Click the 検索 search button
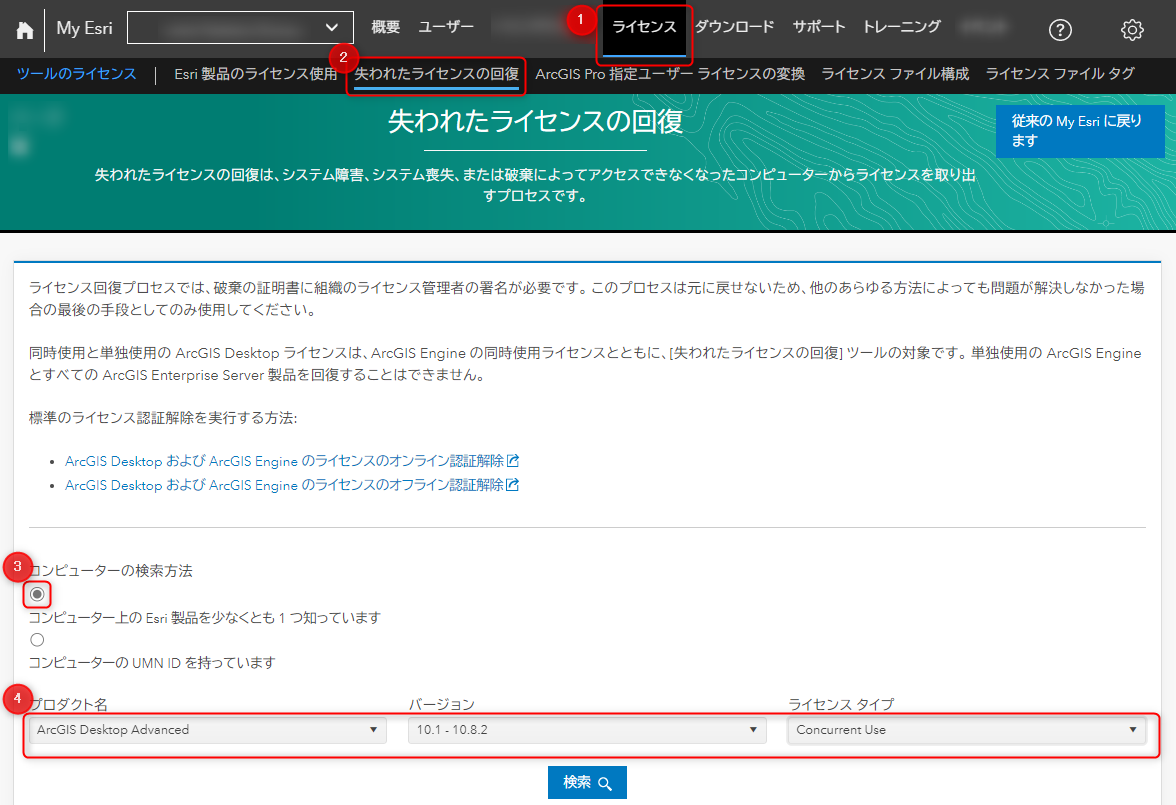1176x805 pixels. [587, 782]
